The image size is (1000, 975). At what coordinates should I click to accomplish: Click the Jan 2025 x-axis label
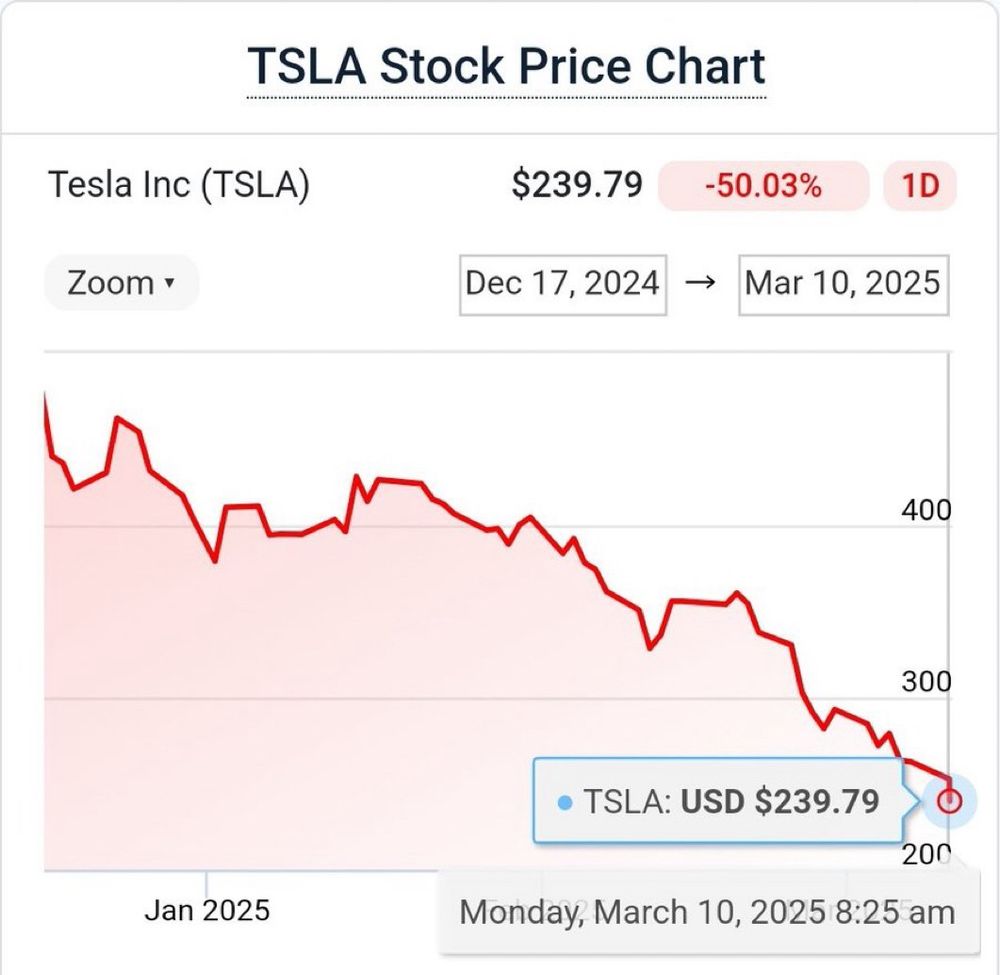tap(207, 910)
